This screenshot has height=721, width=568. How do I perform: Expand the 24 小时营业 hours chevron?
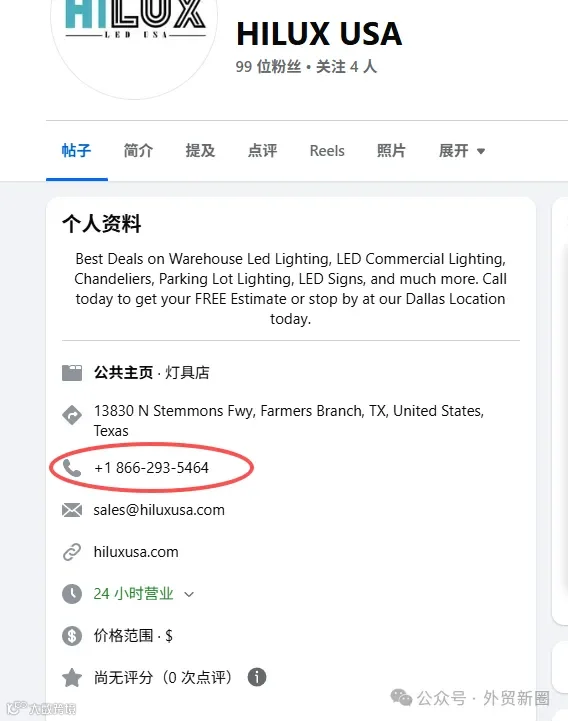pyautogui.click(x=189, y=594)
